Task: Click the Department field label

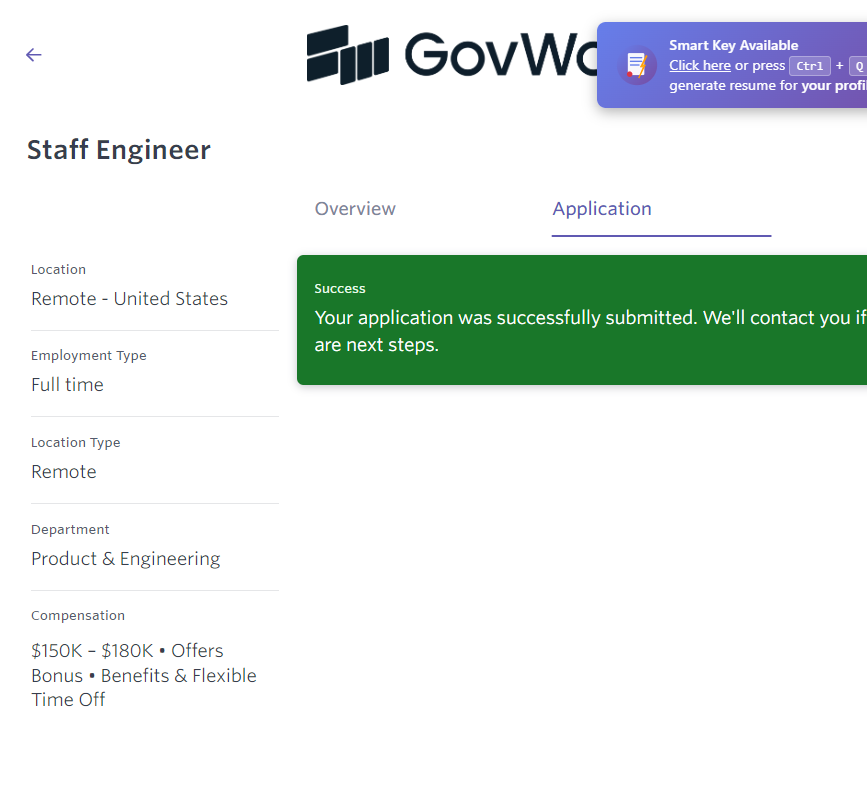Action: click(70, 530)
